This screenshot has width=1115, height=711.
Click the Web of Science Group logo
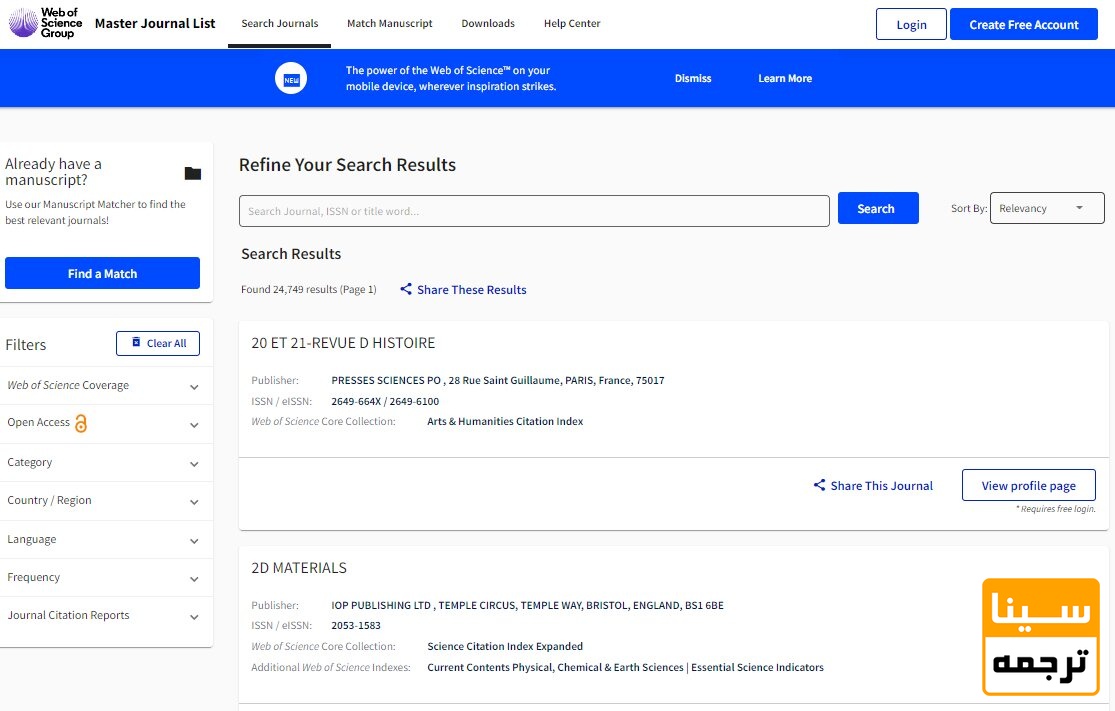coord(46,23)
